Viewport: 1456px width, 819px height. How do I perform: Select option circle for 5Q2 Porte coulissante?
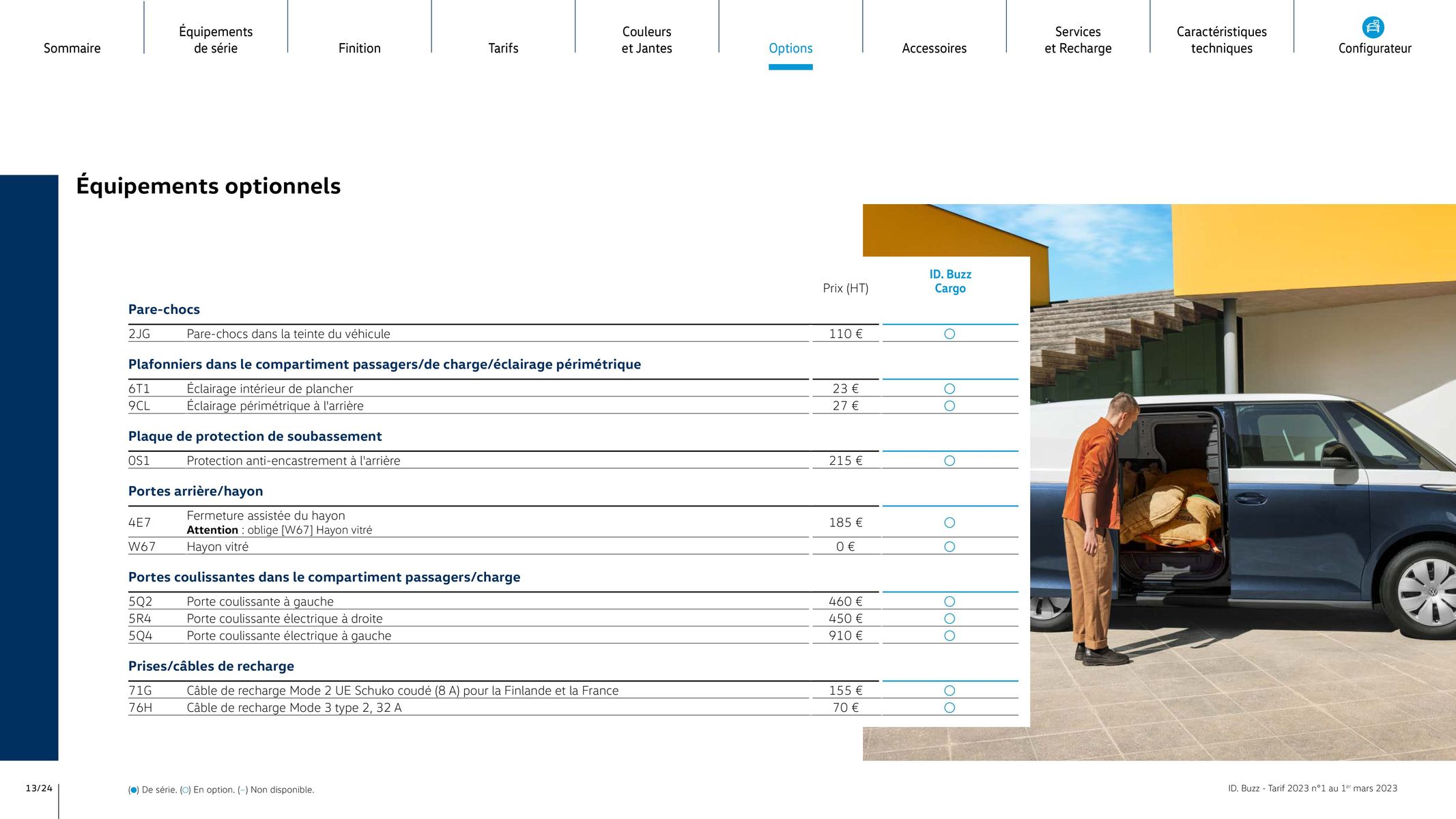click(950, 601)
